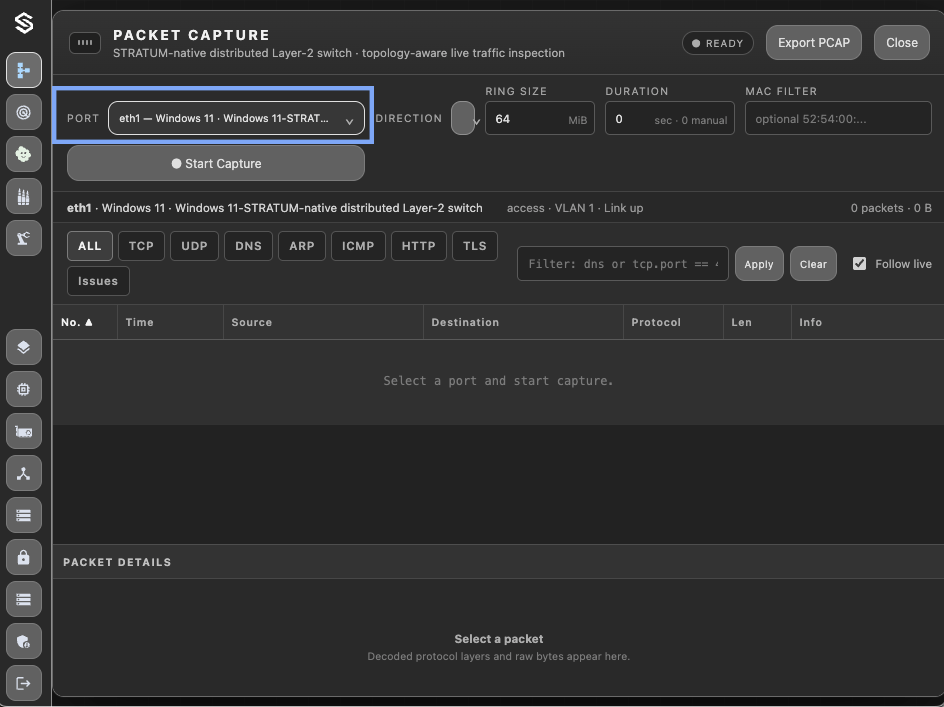
Task: Apply the display filter
Action: pos(759,264)
